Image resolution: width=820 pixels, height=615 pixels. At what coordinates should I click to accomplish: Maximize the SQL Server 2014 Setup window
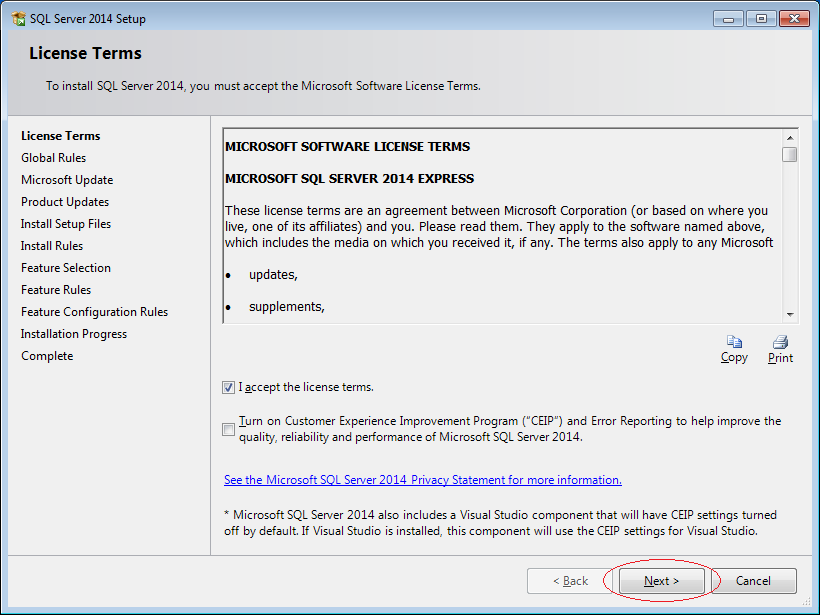tap(761, 19)
